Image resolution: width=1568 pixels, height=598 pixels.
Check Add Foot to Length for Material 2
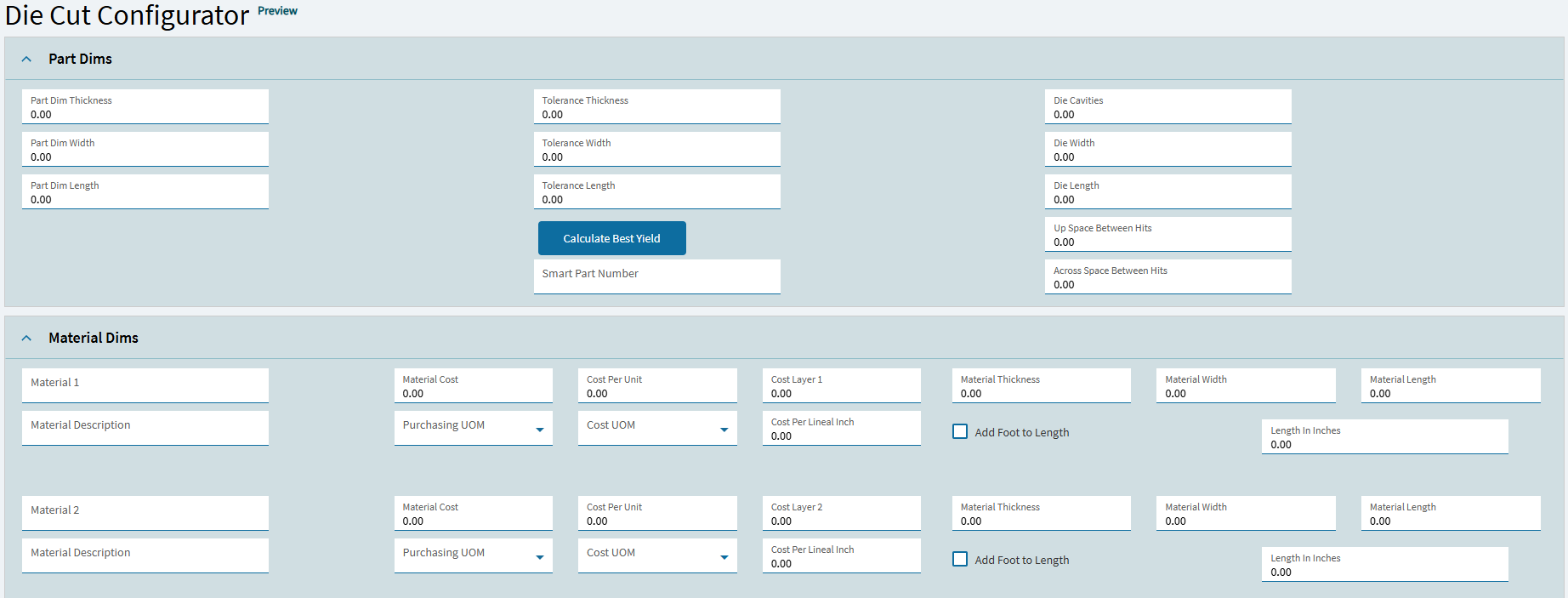(x=960, y=560)
